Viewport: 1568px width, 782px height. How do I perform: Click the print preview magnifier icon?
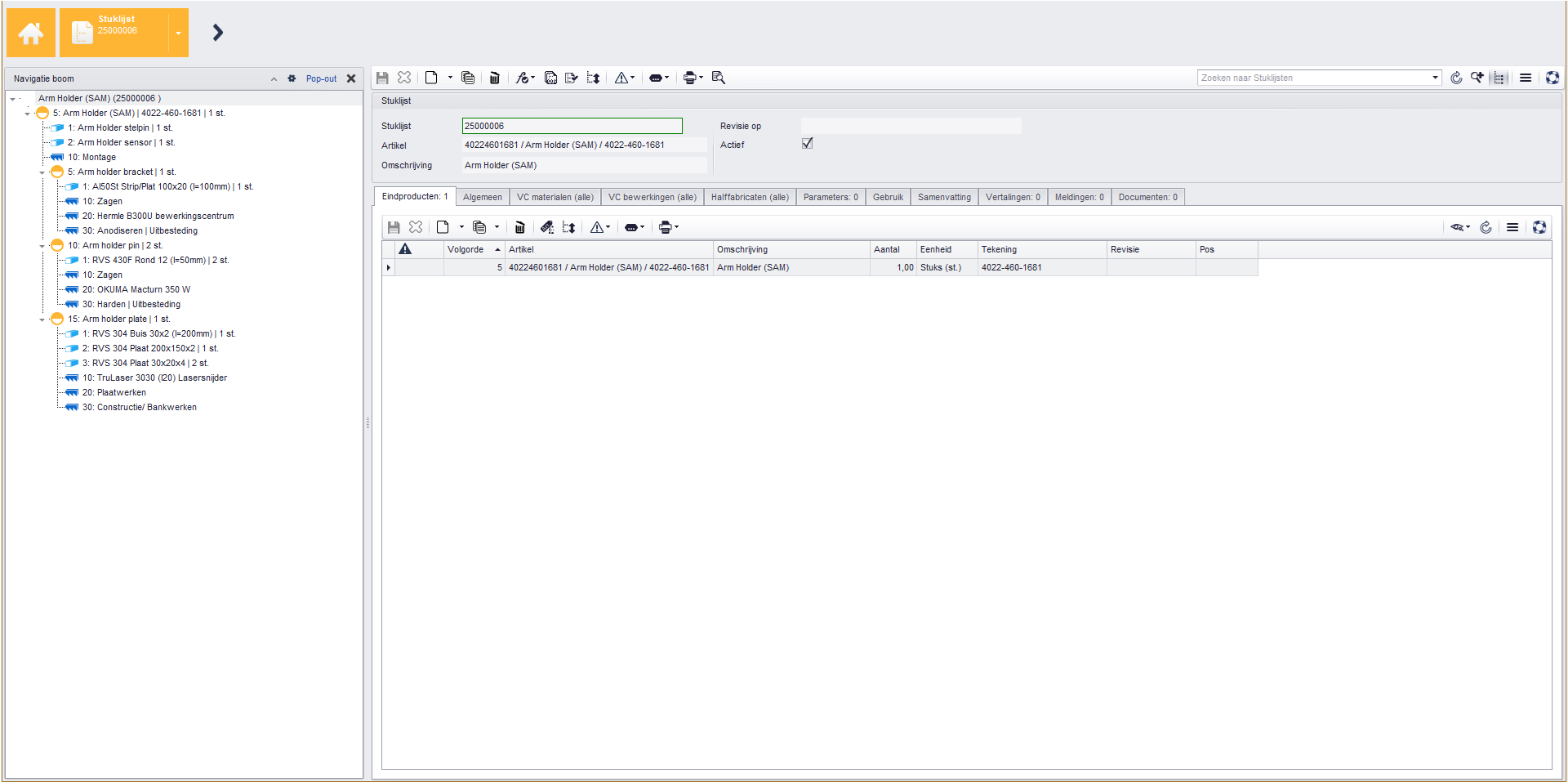pos(719,78)
